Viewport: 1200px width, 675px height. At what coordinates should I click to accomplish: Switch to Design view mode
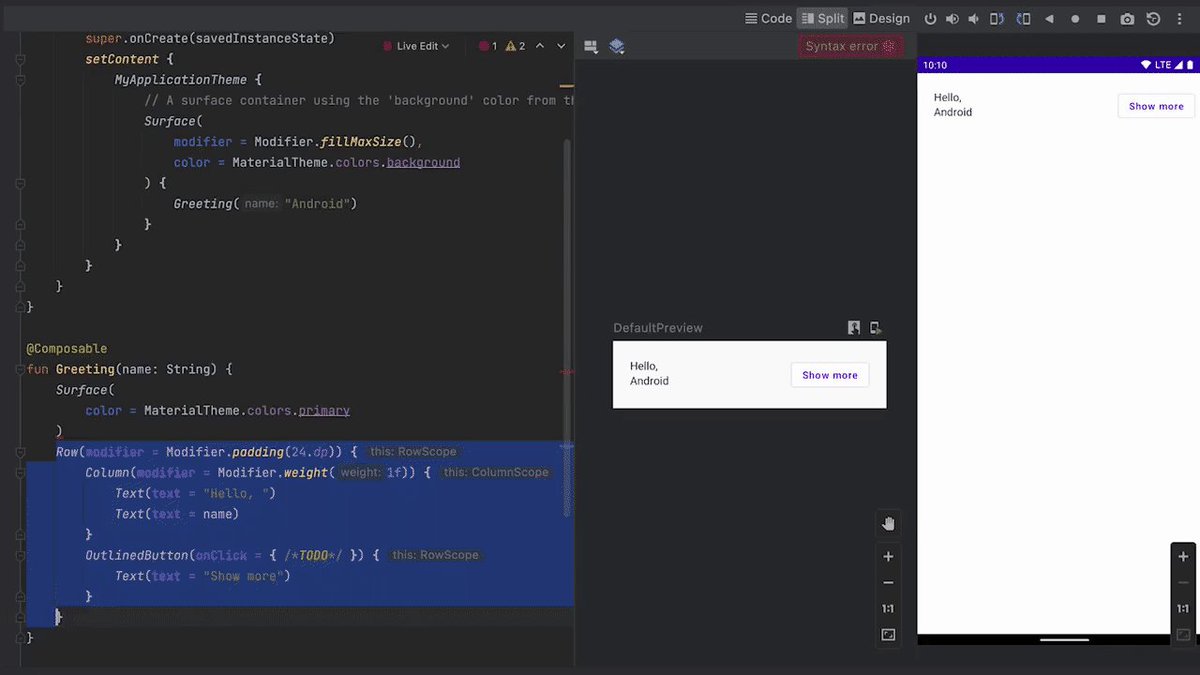881,18
